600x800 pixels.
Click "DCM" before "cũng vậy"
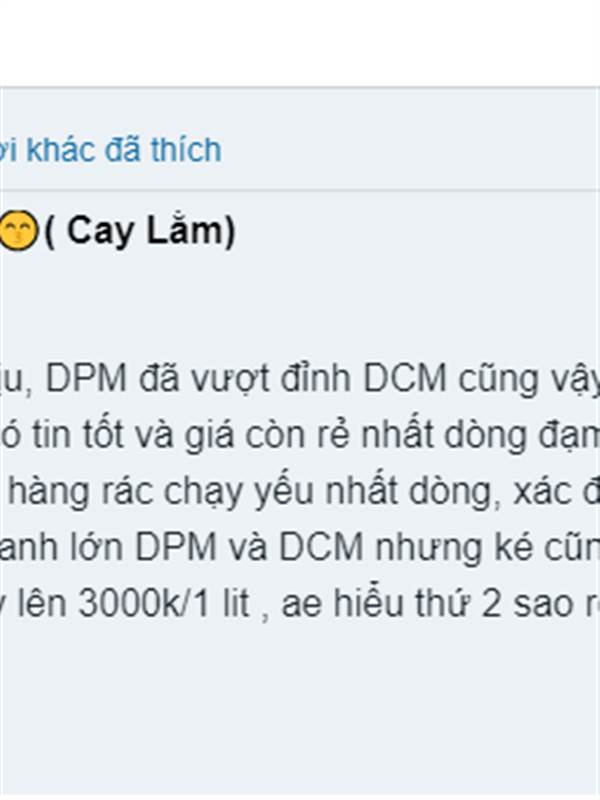click(x=405, y=379)
